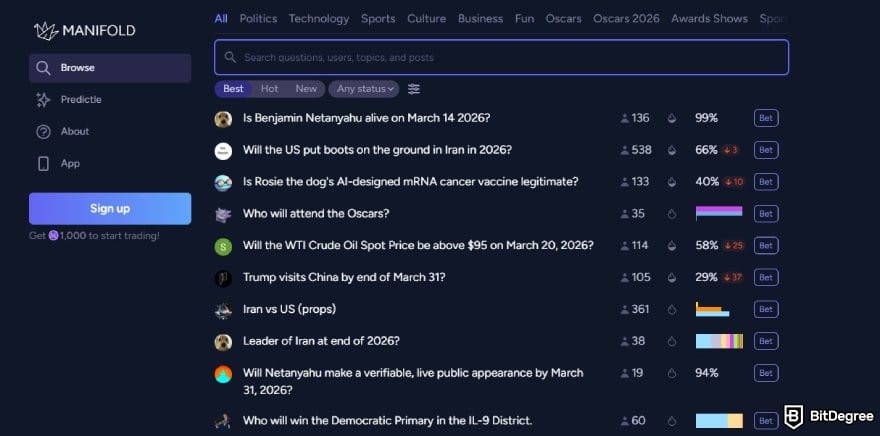Image resolution: width=880 pixels, height=436 pixels.
Task: Switch to the Oscars topic tab
Action: (x=563, y=19)
